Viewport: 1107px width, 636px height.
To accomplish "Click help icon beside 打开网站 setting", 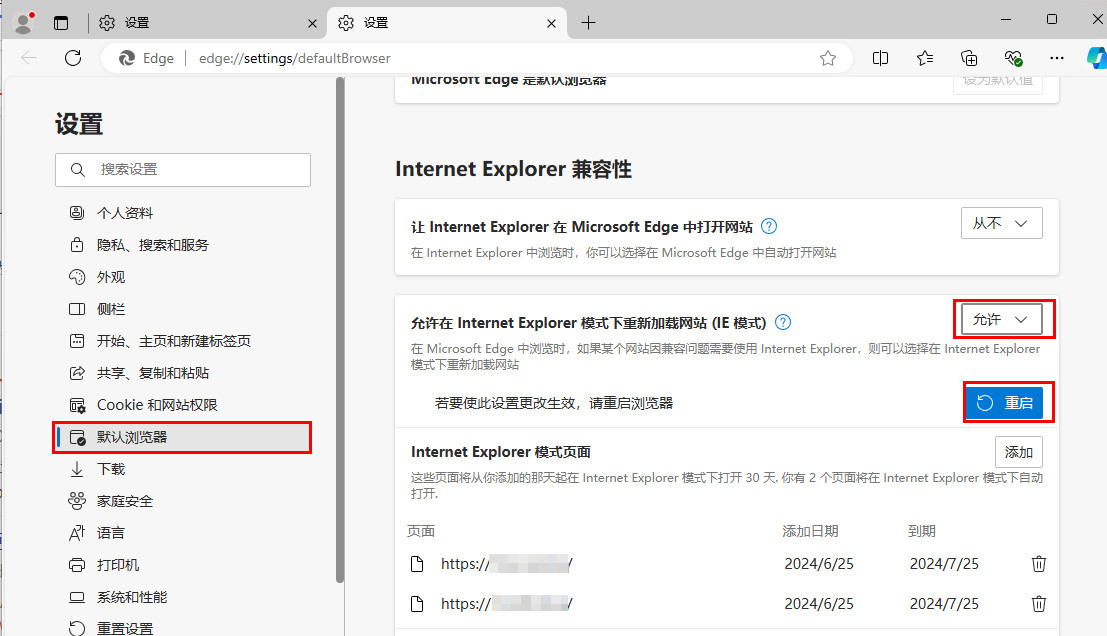I will pyautogui.click(x=769, y=227).
